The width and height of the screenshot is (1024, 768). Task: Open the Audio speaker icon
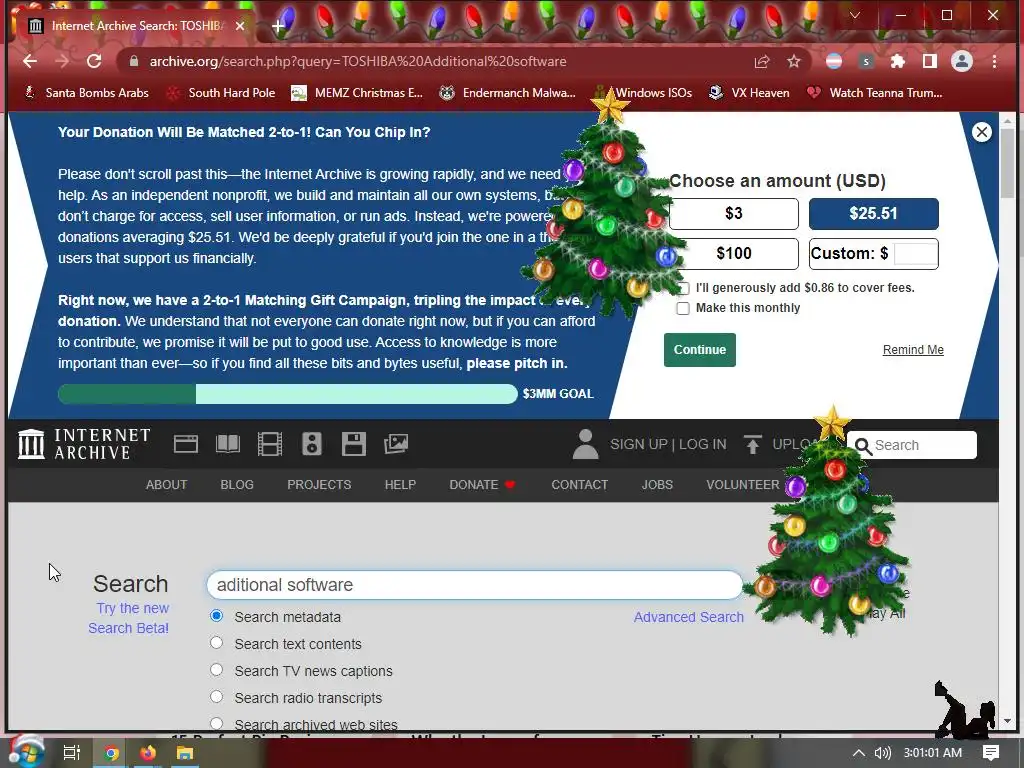click(x=312, y=444)
